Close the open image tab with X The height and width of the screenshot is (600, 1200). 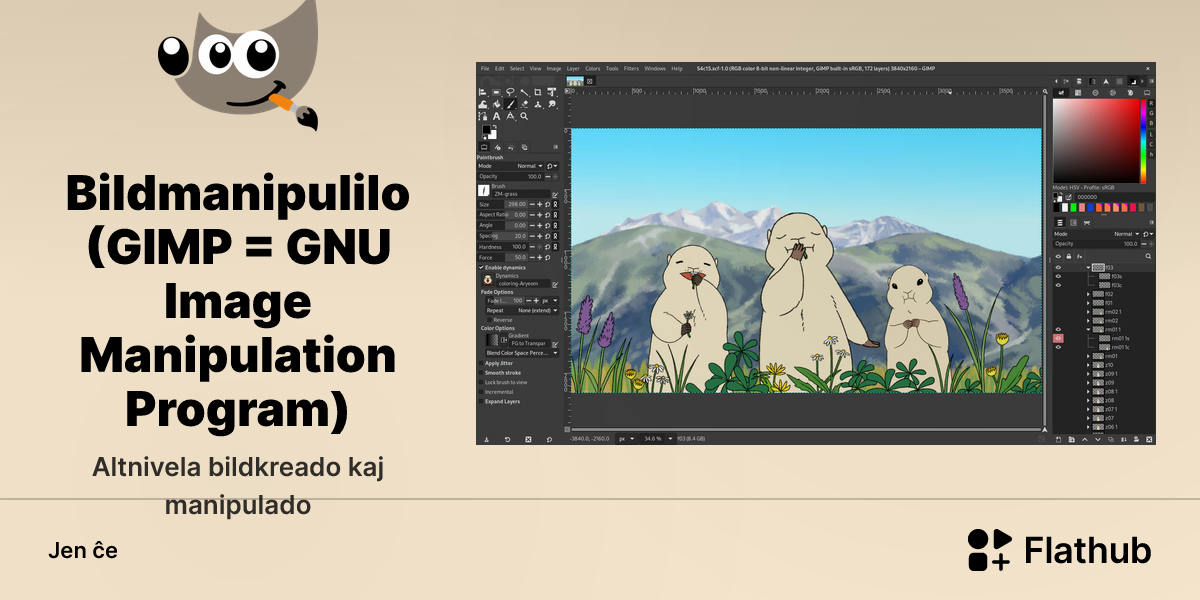(590, 81)
